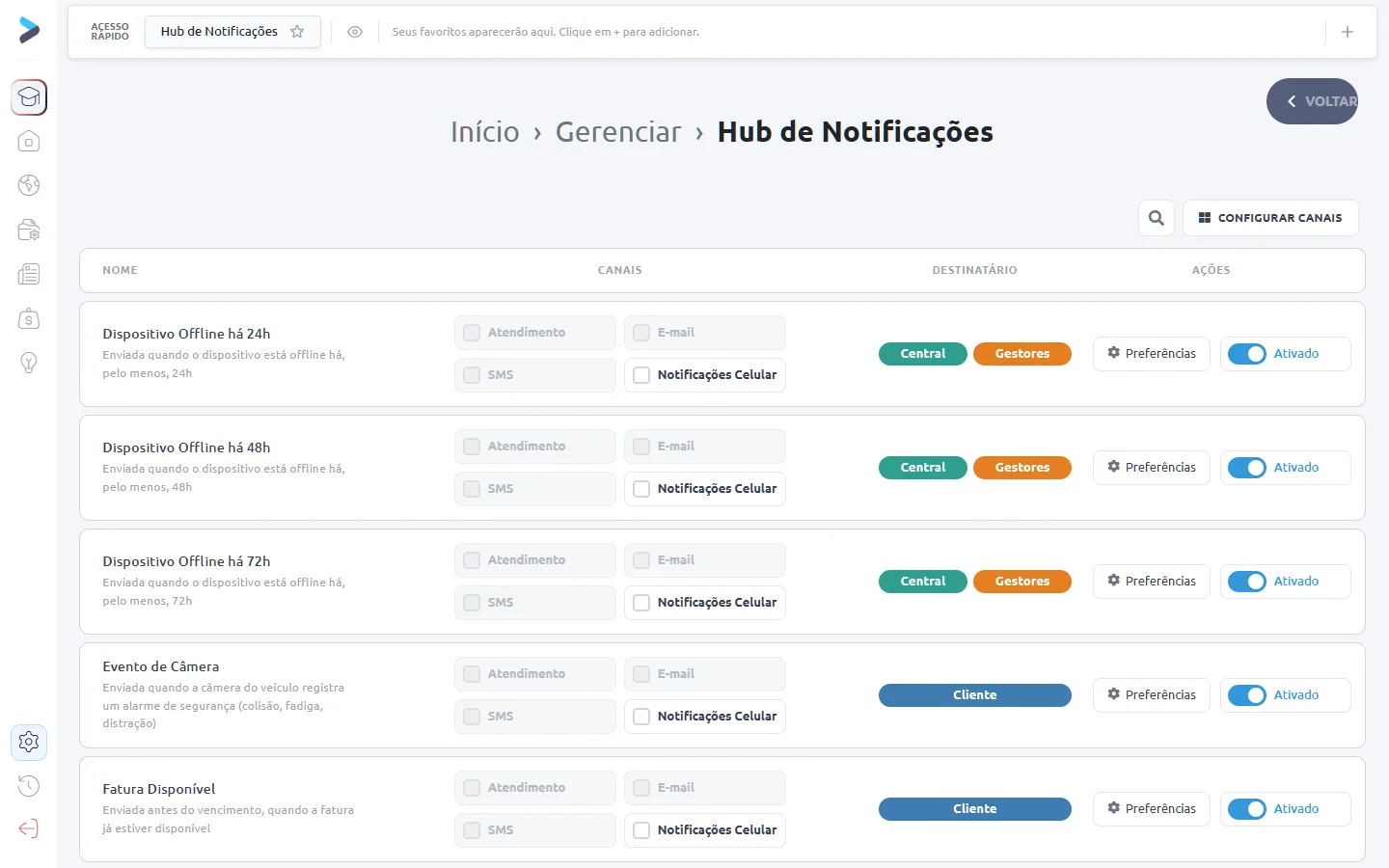Check E-mail box in the Offline há 24h row
This screenshot has height=868, width=1389.
pyautogui.click(x=641, y=333)
